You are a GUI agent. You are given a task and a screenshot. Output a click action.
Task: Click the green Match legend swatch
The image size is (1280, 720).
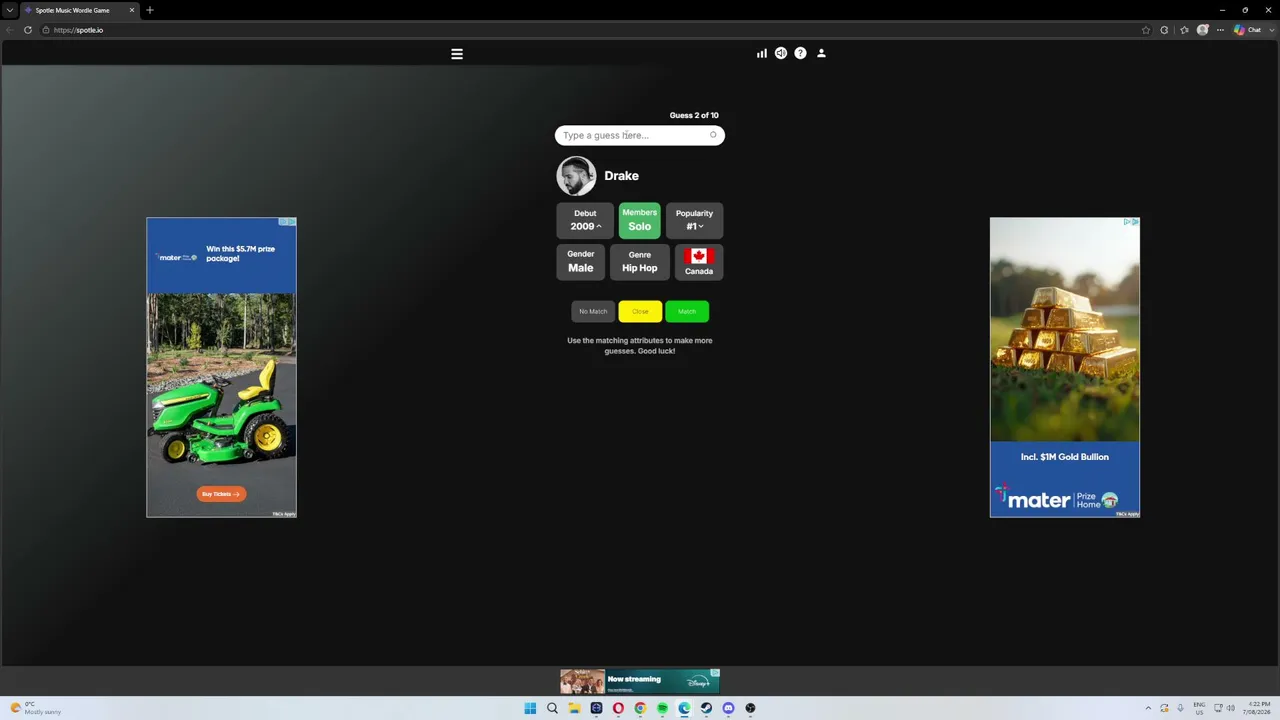pos(687,311)
